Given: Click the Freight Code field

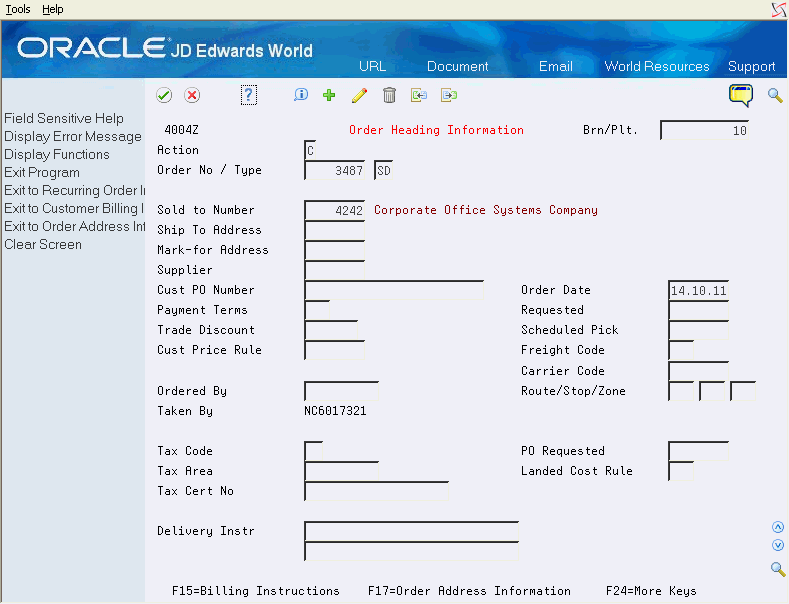Looking at the screenshot, I should (681, 350).
